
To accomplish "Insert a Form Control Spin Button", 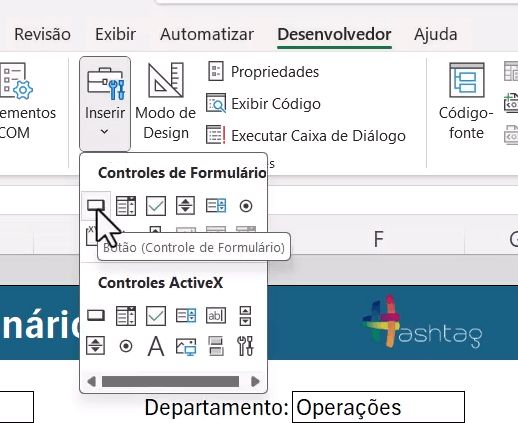I will pos(186,205).
